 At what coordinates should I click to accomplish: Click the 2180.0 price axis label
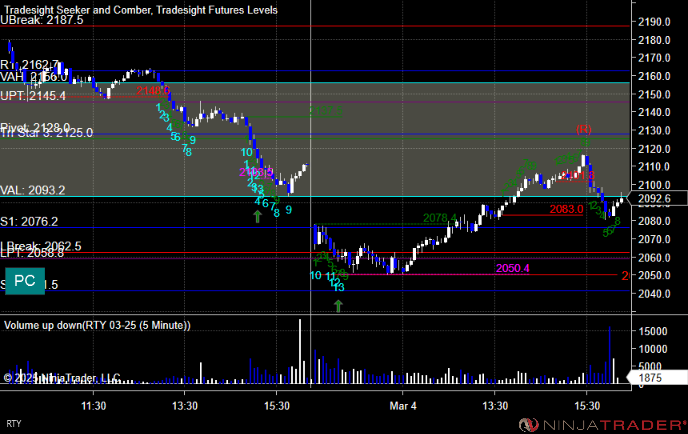click(x=654, y=40)
